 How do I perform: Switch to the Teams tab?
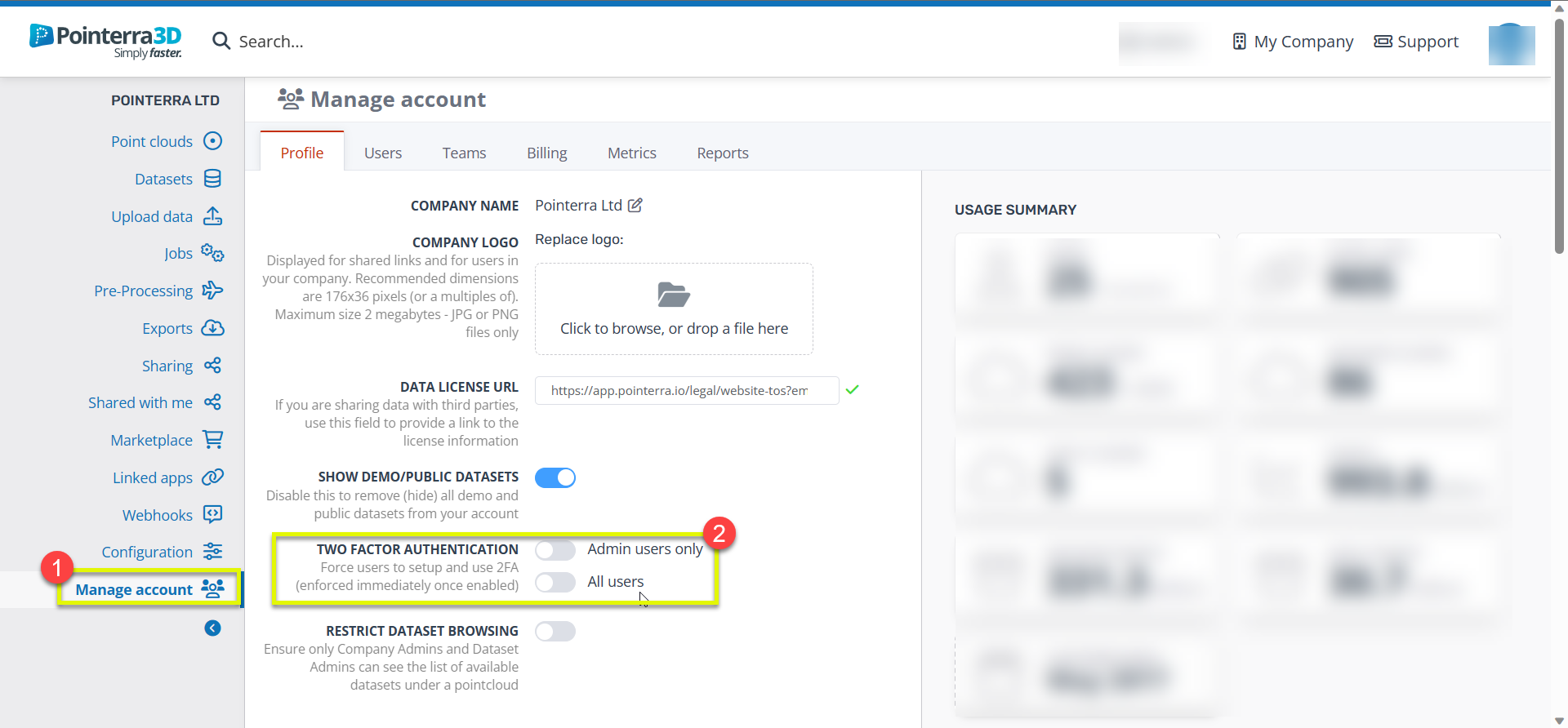click(464, 153)
